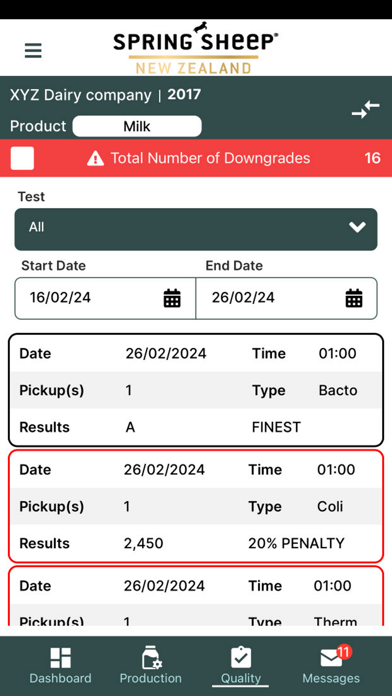Click the Start Date field 16/02/24
The width and height of the screenshot is (392, 696).
(x=105, y=298)
